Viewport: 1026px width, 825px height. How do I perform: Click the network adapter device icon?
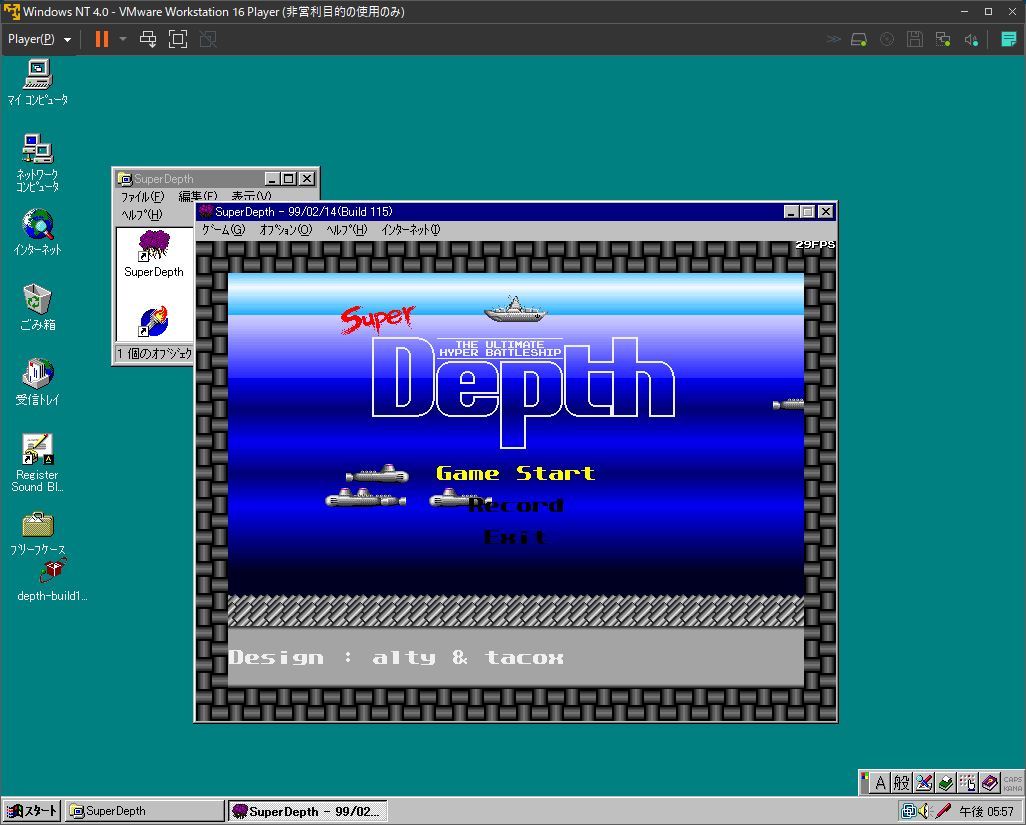click(x=943, y=39)
